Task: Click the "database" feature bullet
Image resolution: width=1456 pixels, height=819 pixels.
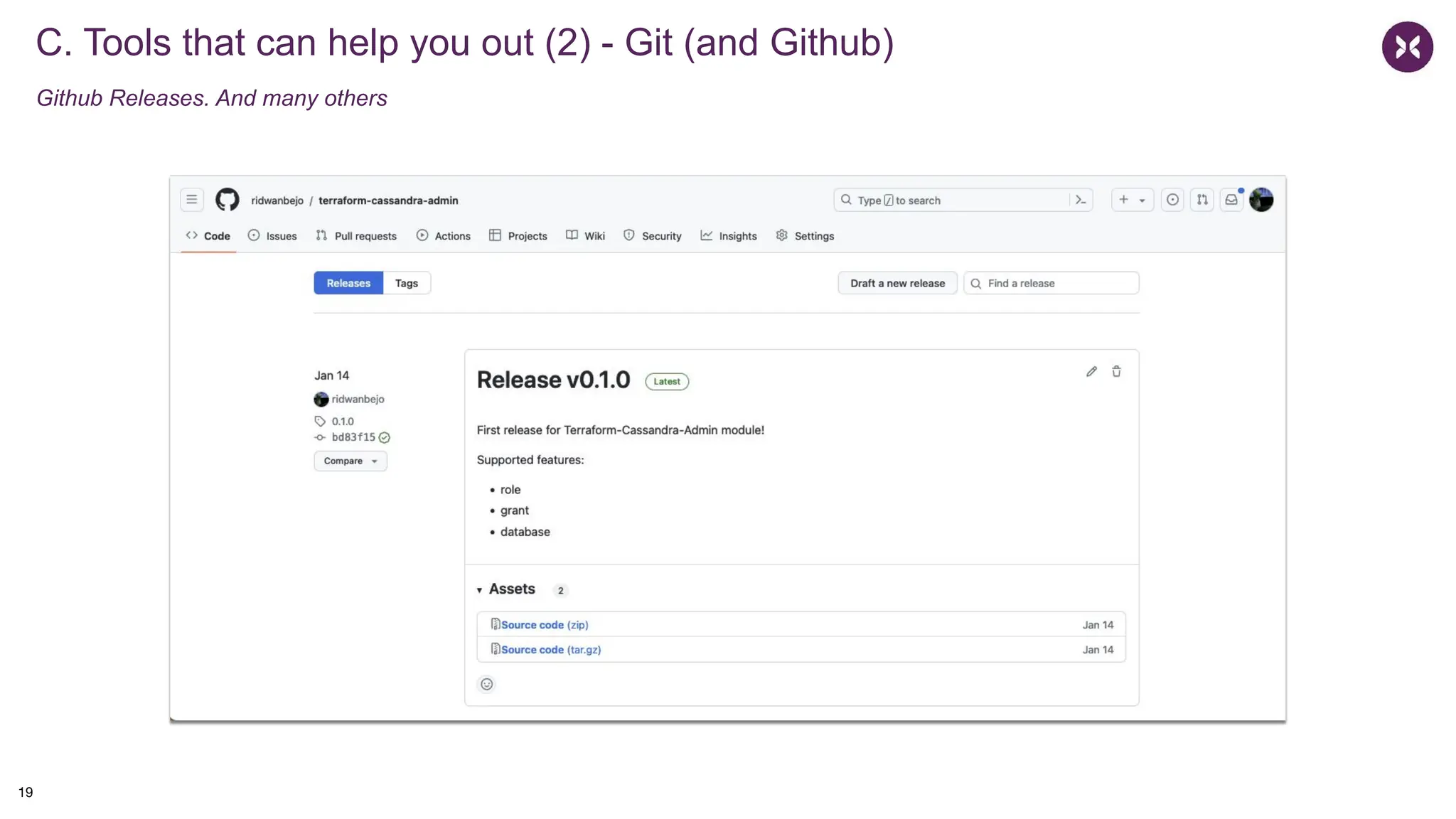Action: [x=525, y=532]
